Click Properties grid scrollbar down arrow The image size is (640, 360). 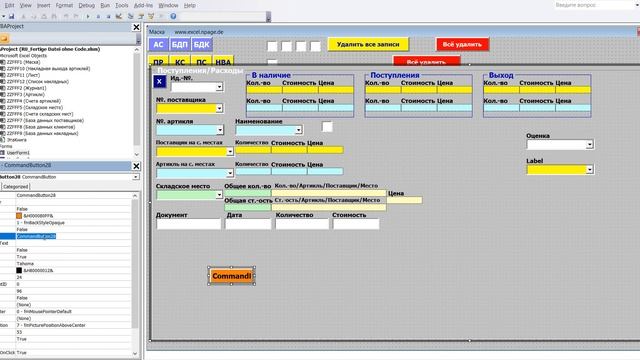coord(135,353)
